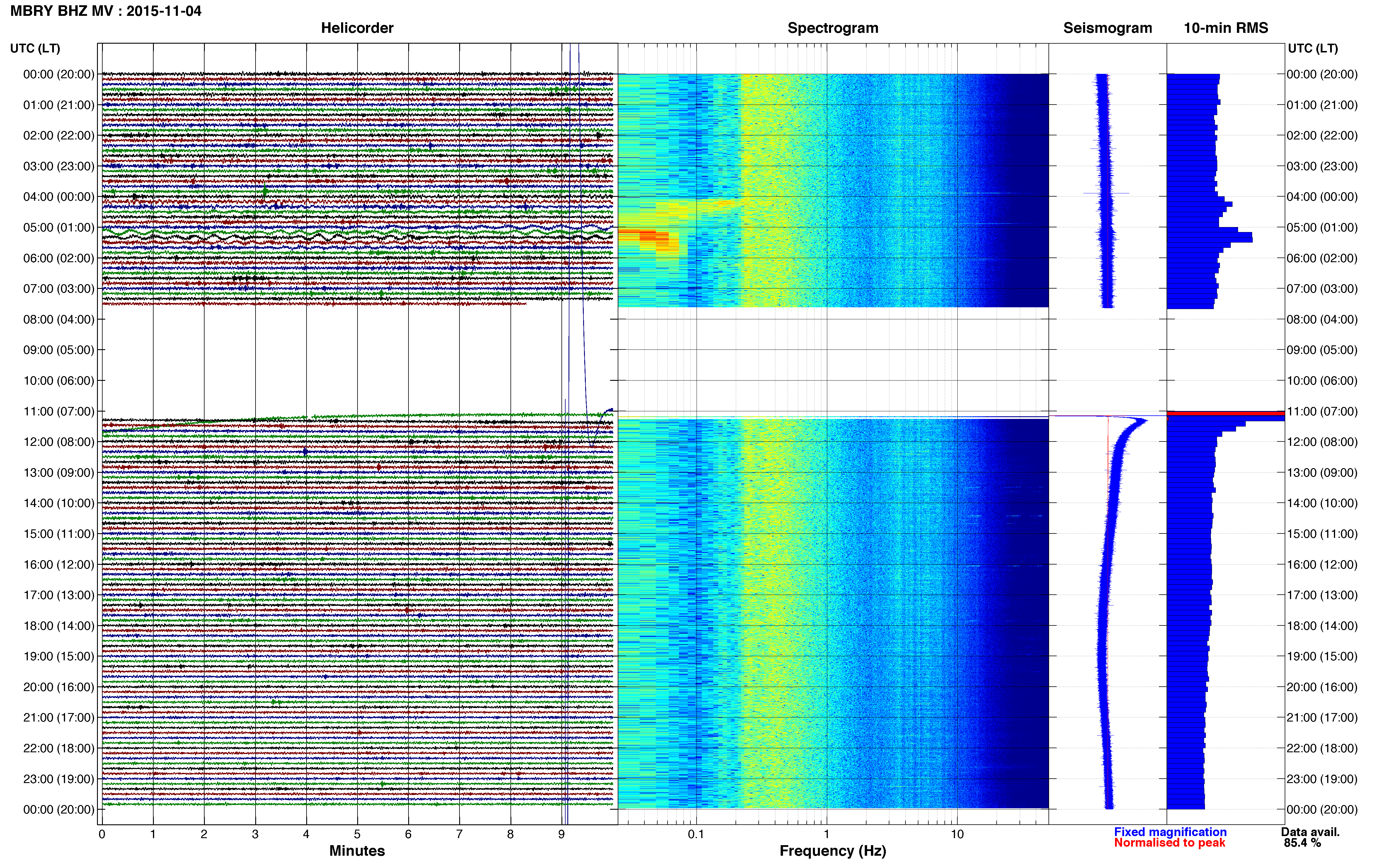
Task: Click the '85.4 %' data availability value
Action: point(1303,843)
